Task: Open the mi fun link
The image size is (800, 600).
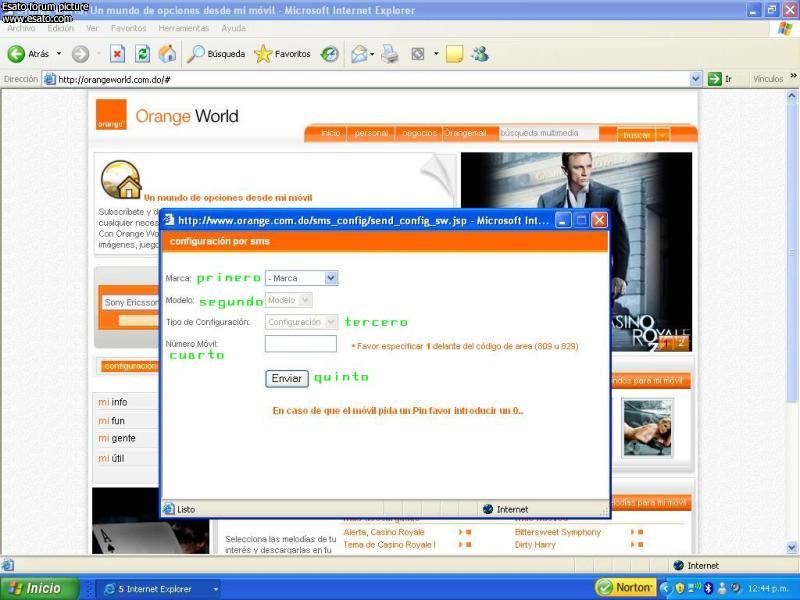Action: (111, 421)
